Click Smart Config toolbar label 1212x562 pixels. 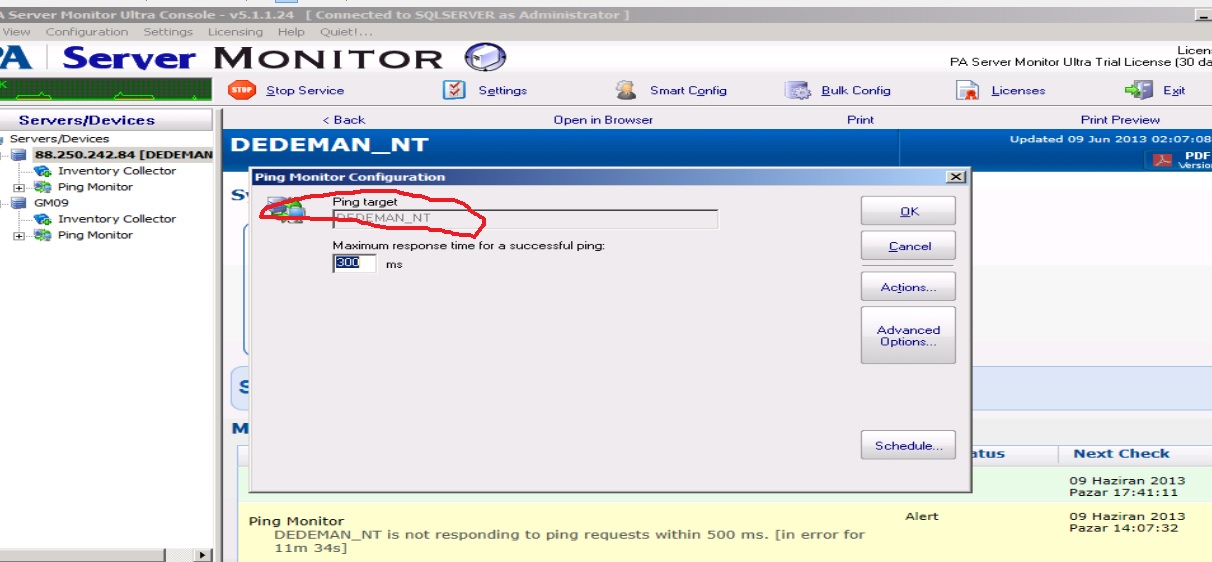tap(688, 90)
